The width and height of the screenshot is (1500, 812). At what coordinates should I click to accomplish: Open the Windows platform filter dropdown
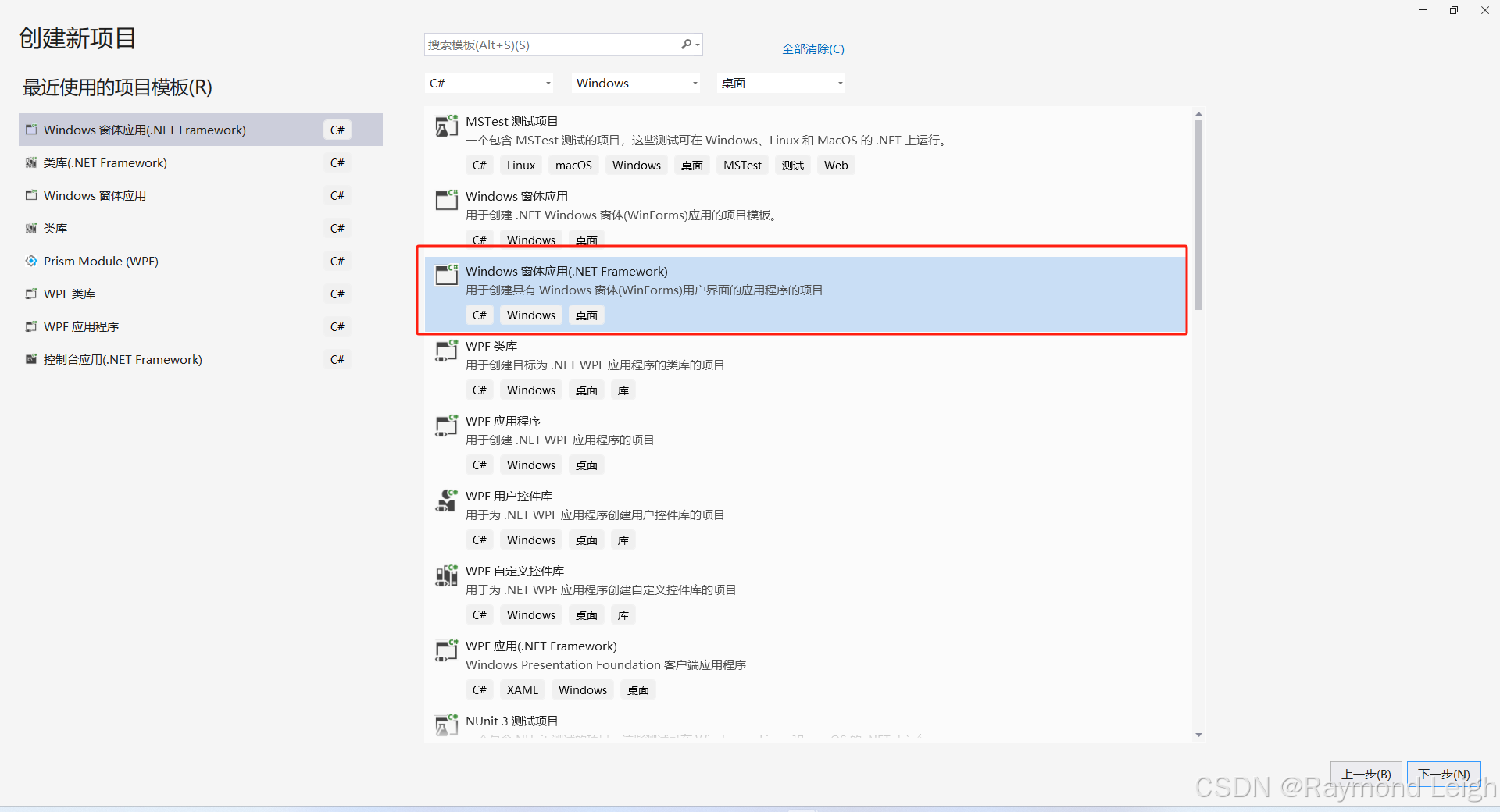click(x=637, y=83)
